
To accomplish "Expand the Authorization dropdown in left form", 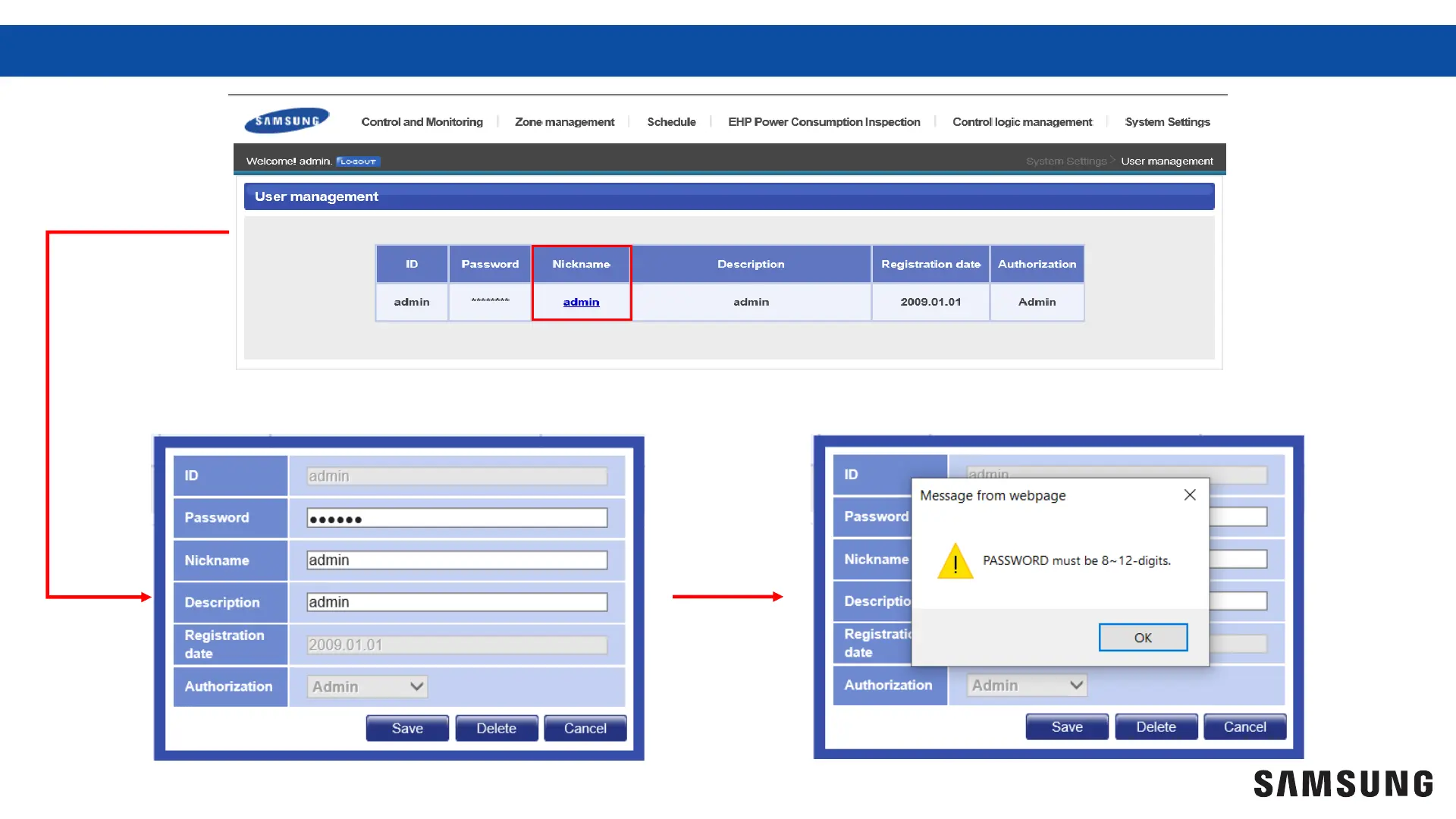I will tap(368, 687).
